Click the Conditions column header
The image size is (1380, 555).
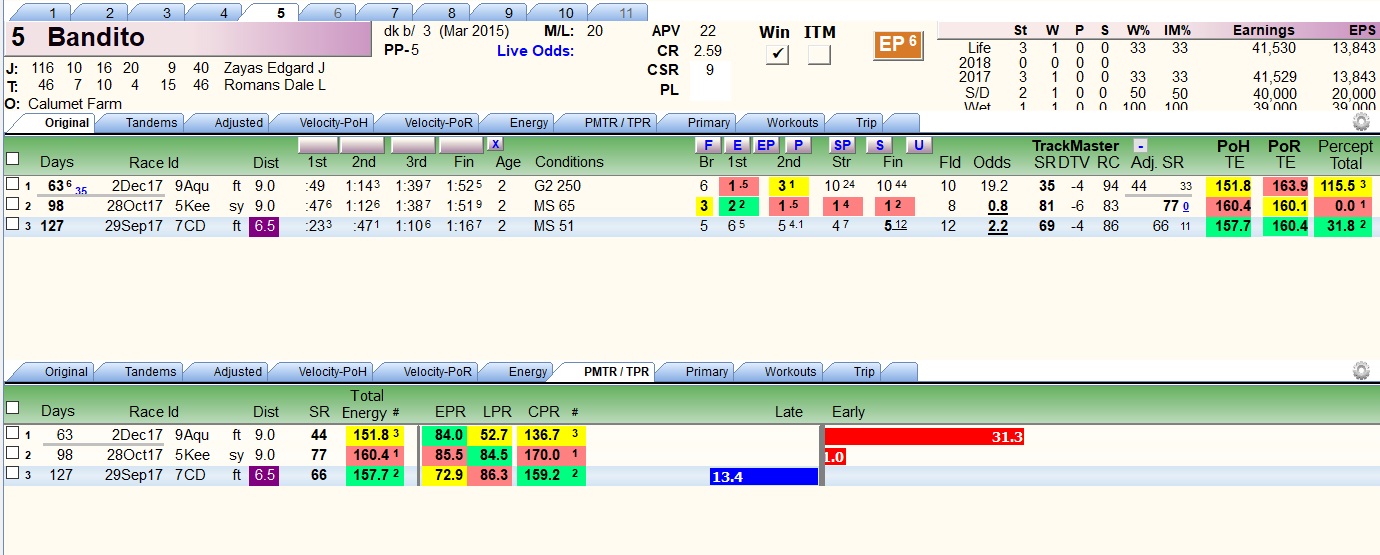[x=569, y=161]
